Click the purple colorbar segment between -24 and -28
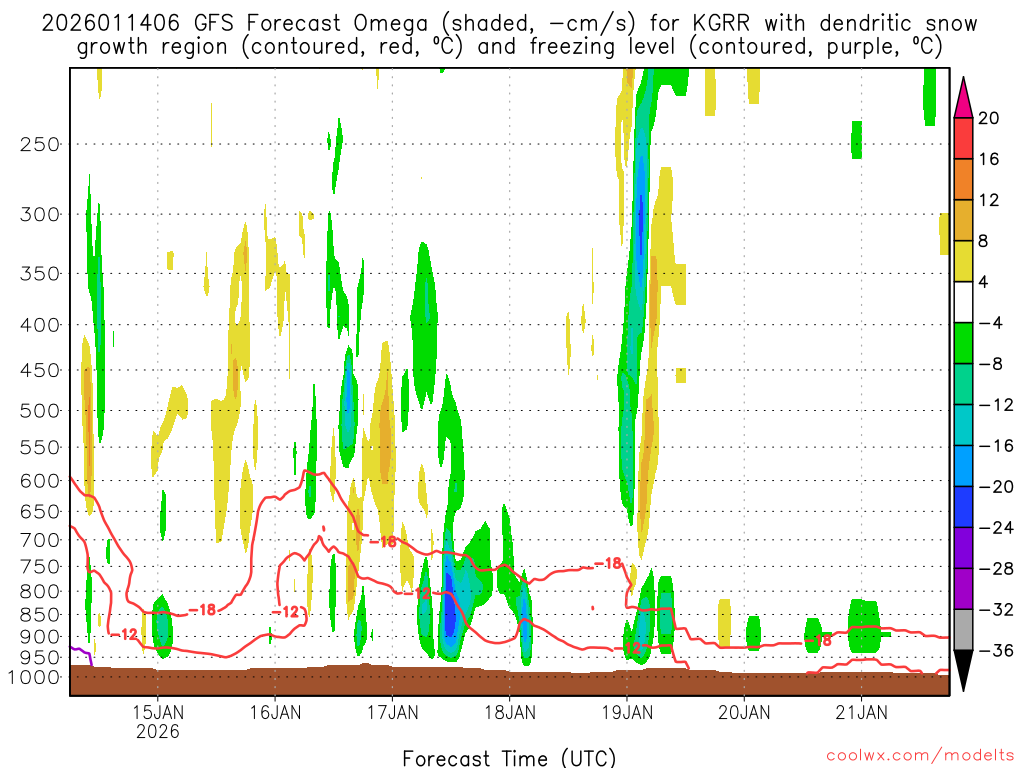1024x768 pixels. (963, 548)
